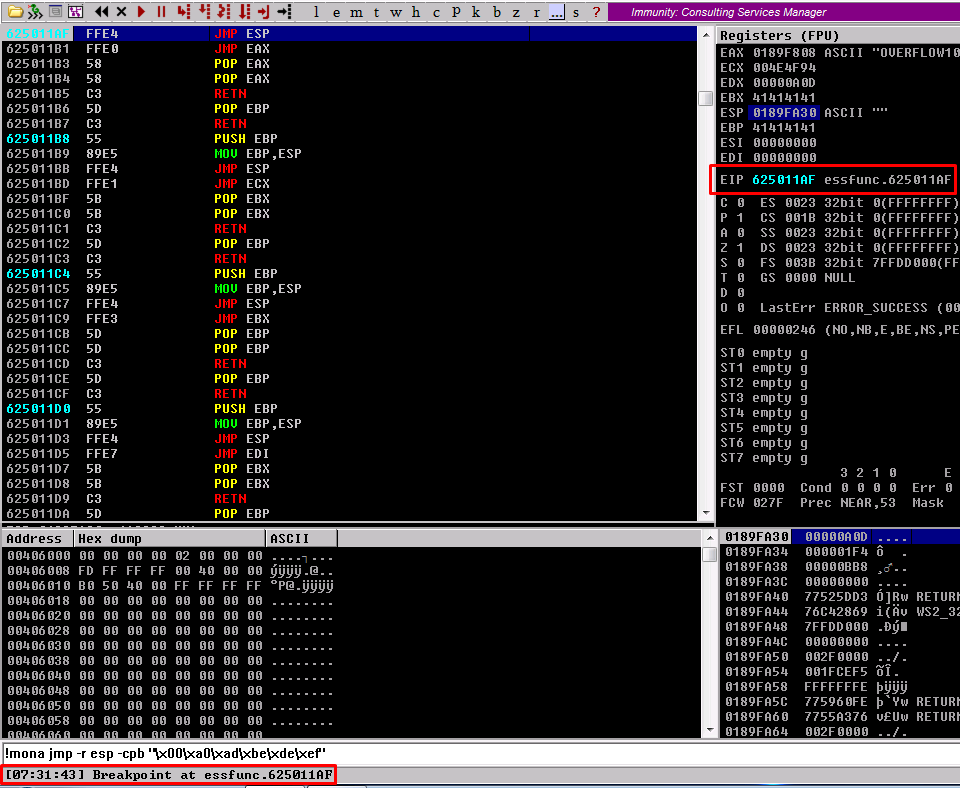The image size is (960, 788).
Task: Click the Python shell snake icon
Action: tap(35, 11)
